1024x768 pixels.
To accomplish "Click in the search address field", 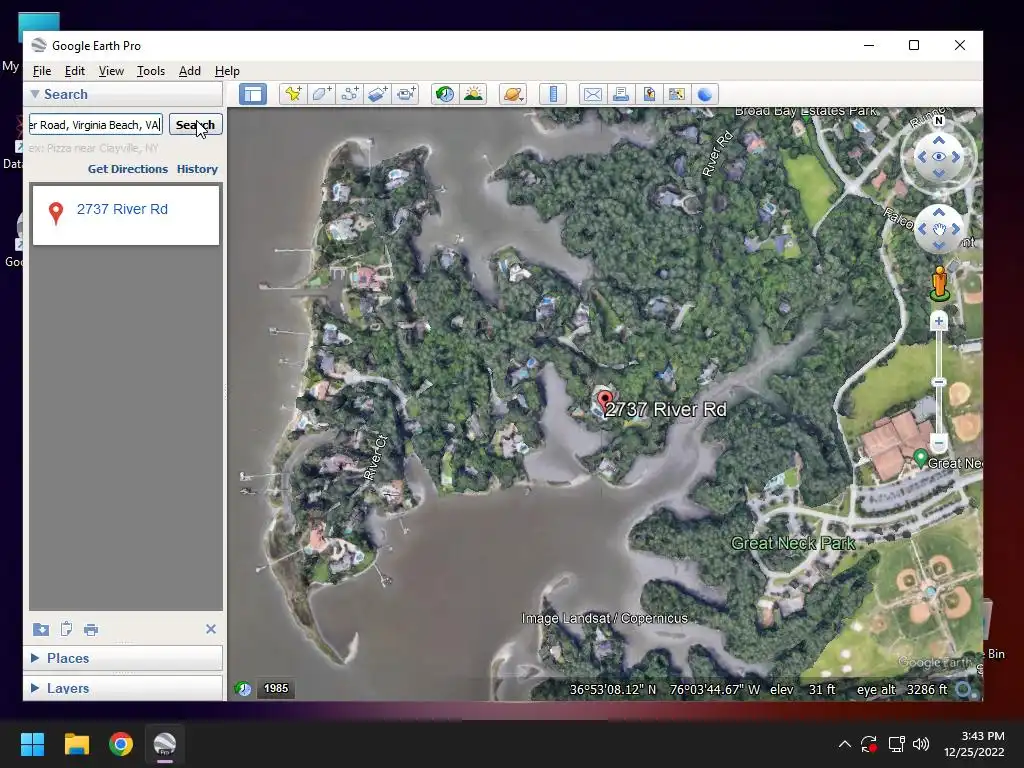I will point(96,125).
